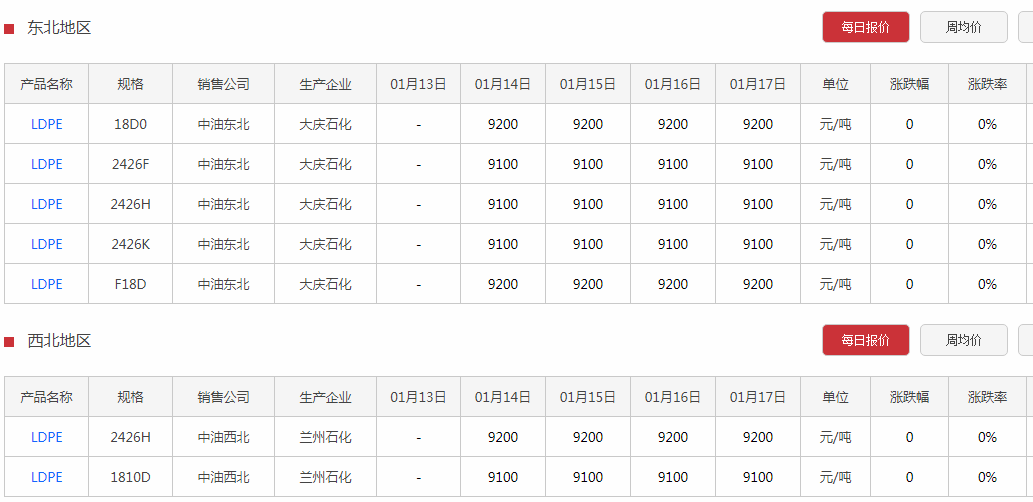Click 涨跌幅 column header in 西北地区 table

click(x=909, y=397)
